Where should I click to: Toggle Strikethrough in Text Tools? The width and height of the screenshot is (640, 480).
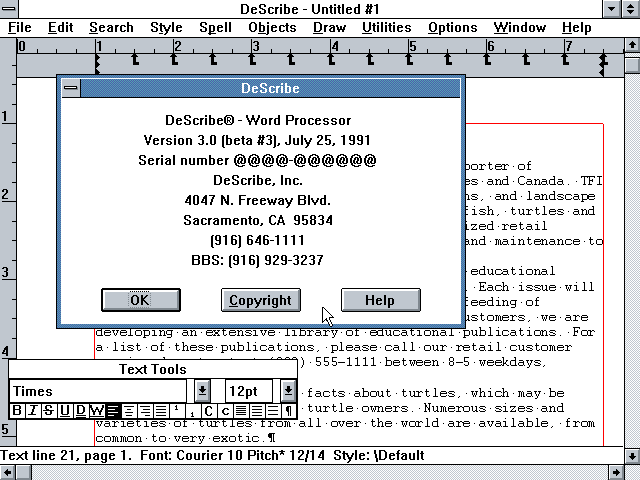[49, 410]
